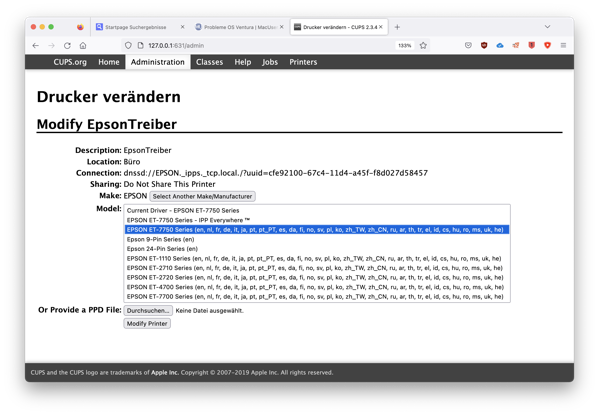Click Select Another Make/Manufacturer button
The height and width of the screenshot is (415, 599).
click(202, 196)
